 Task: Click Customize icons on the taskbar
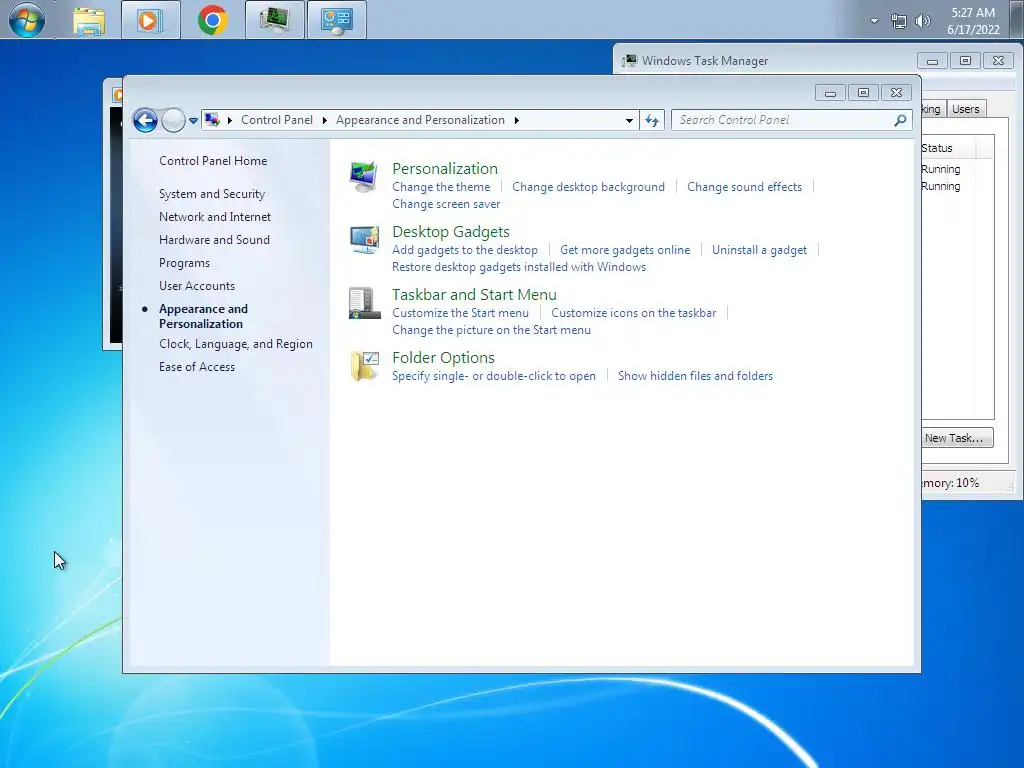(x=633, y=313)
